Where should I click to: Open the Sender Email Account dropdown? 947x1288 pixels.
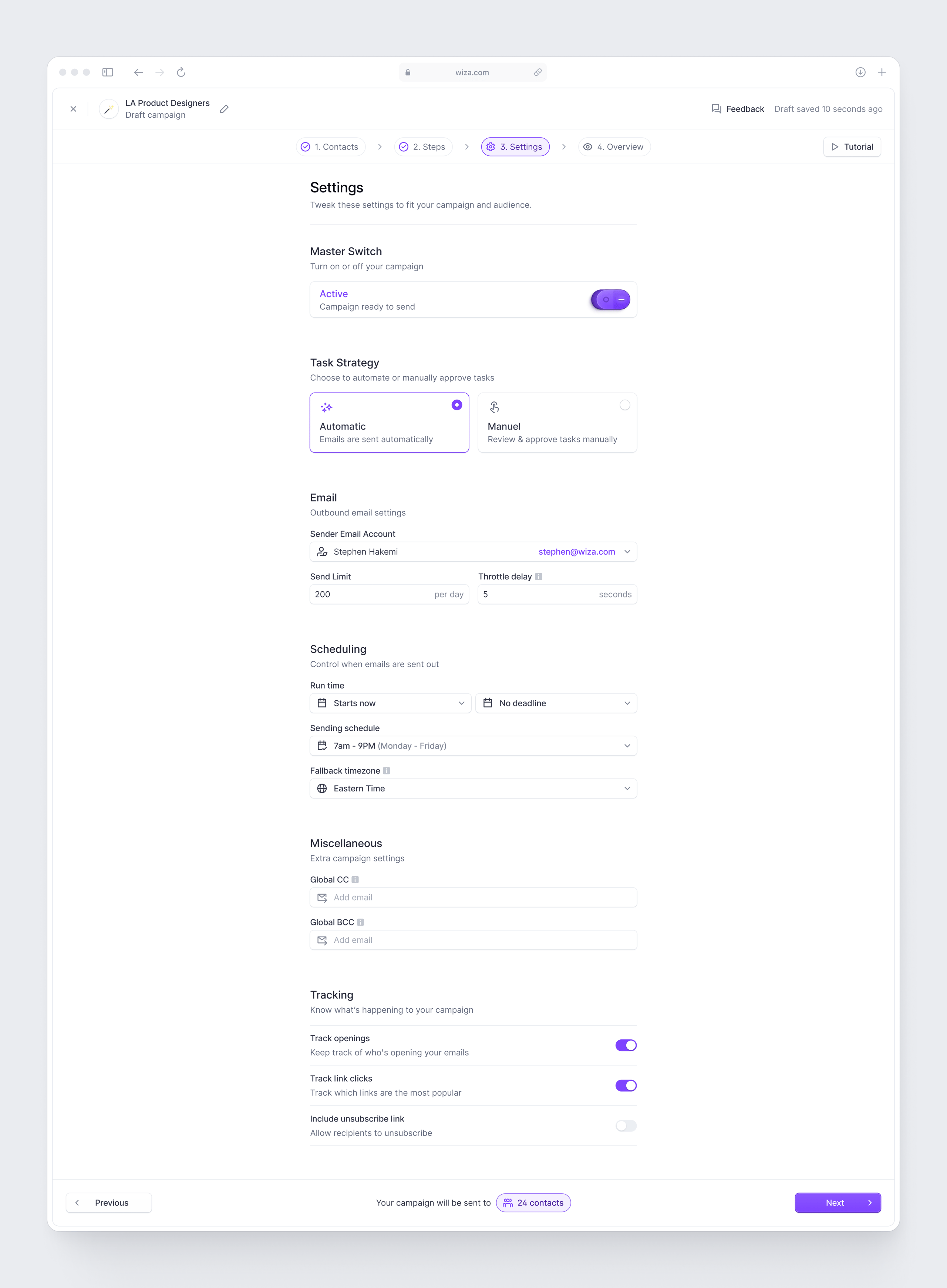click(x=473, y=552)
